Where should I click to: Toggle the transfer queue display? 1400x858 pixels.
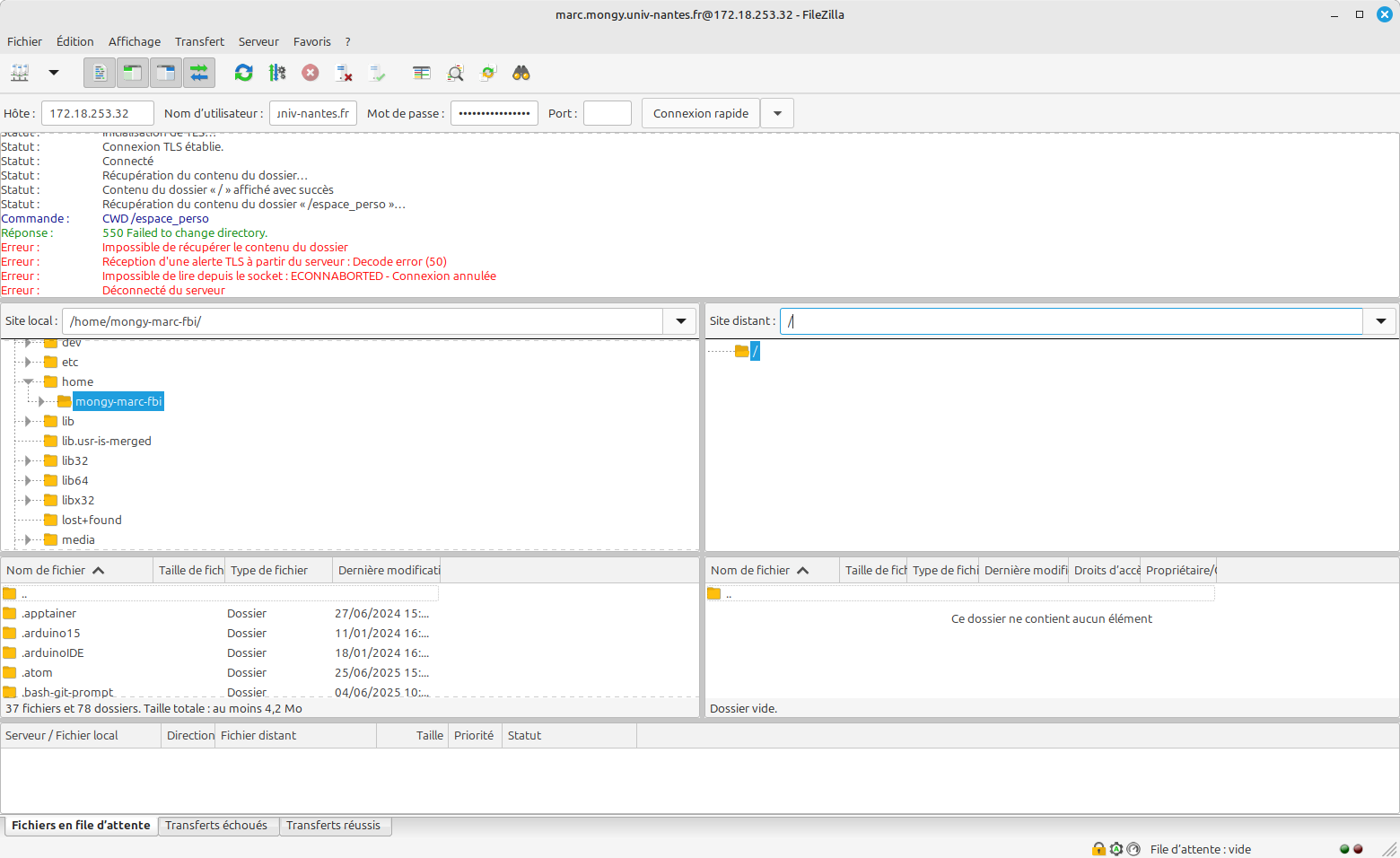pyautogui.click(x=198, y=73)
